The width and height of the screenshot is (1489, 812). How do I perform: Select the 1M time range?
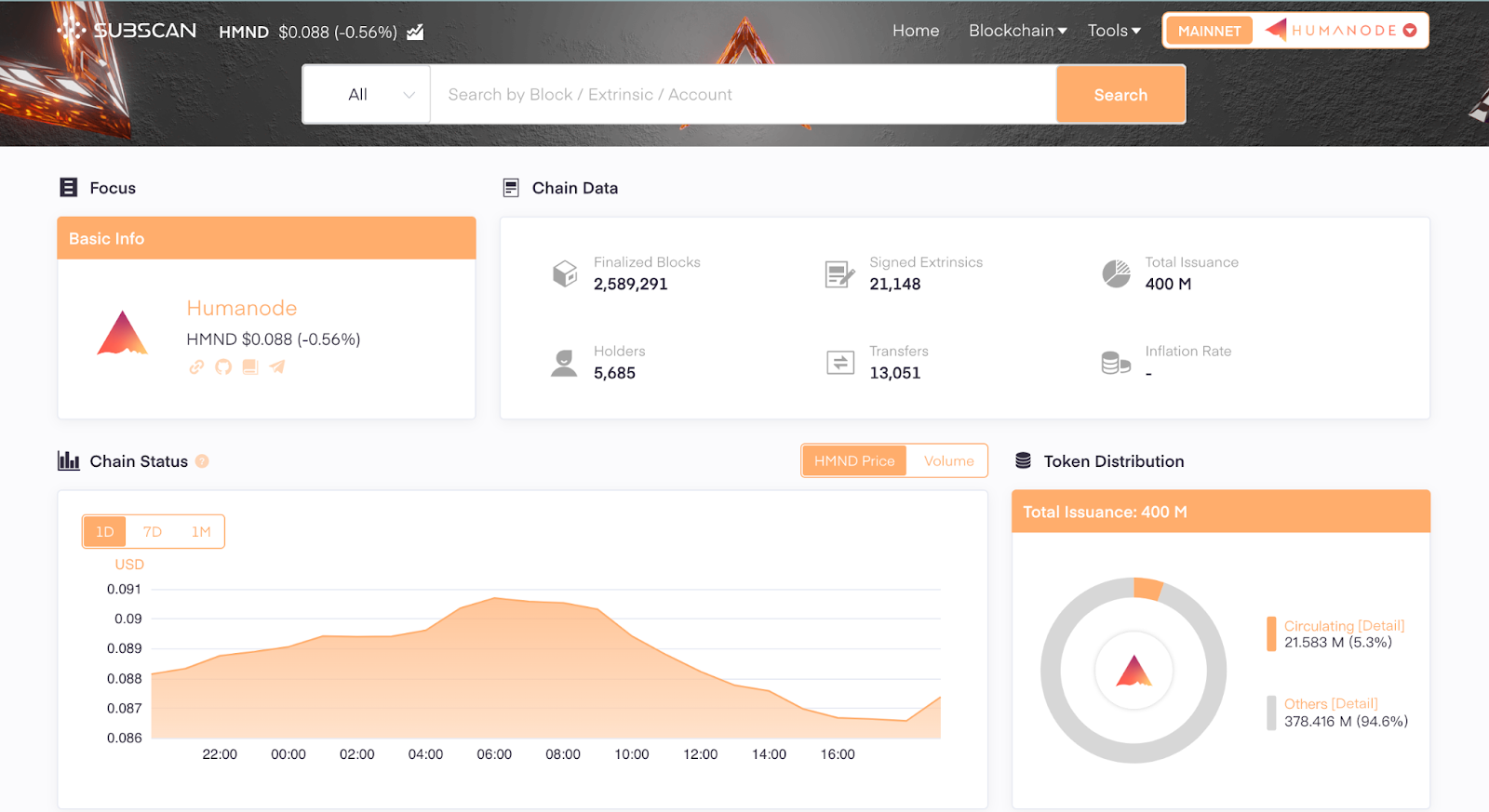(x=201, y=531)
